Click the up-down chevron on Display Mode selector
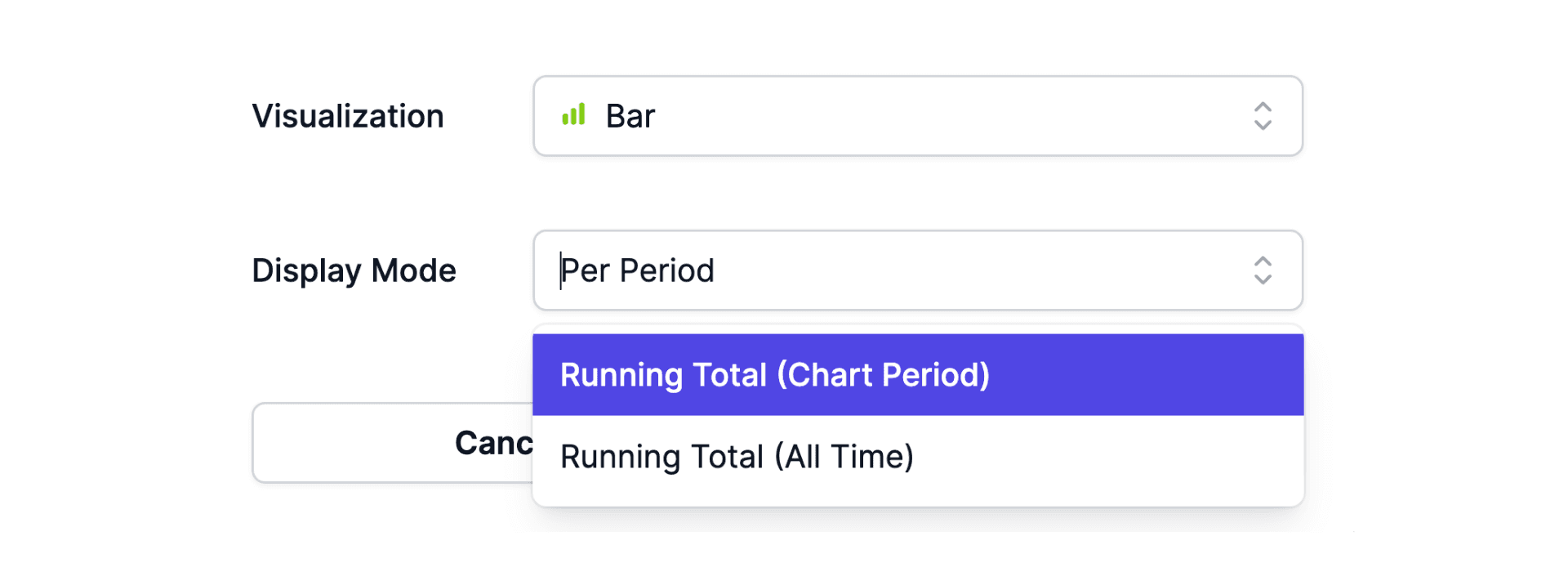This screenshot has height=572, width=1568. 1262,270
